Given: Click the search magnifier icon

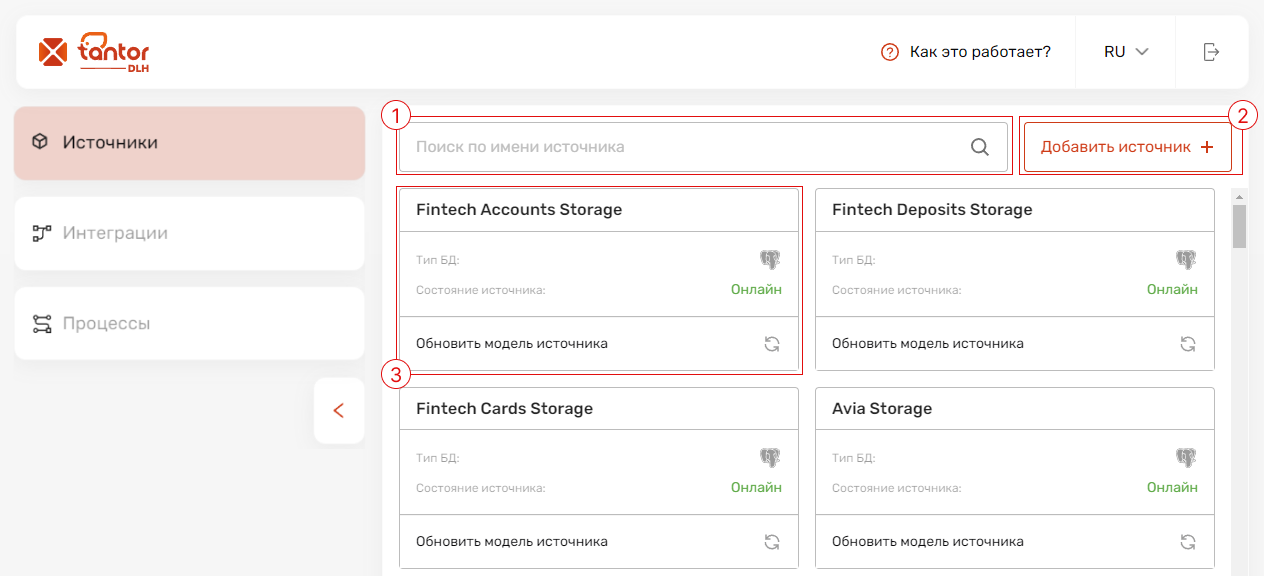Looking at the screenshot, I should [980, 147].
